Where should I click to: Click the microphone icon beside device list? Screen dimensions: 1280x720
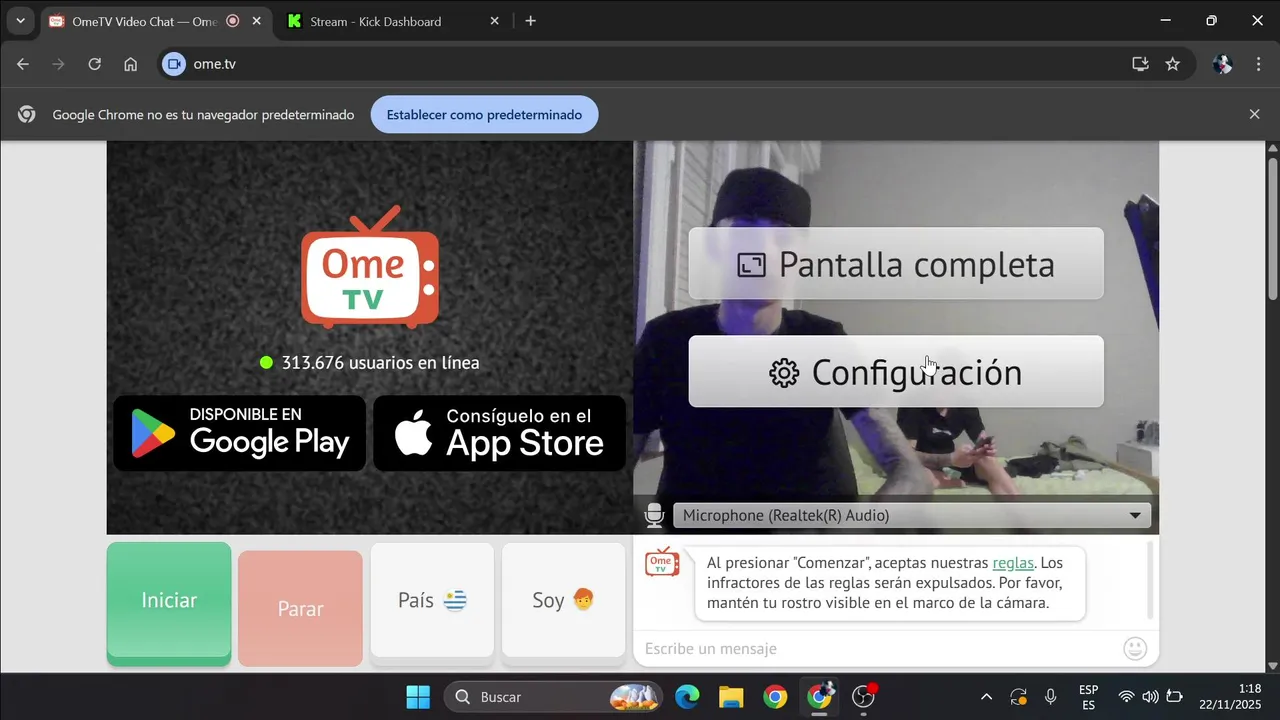654,516
